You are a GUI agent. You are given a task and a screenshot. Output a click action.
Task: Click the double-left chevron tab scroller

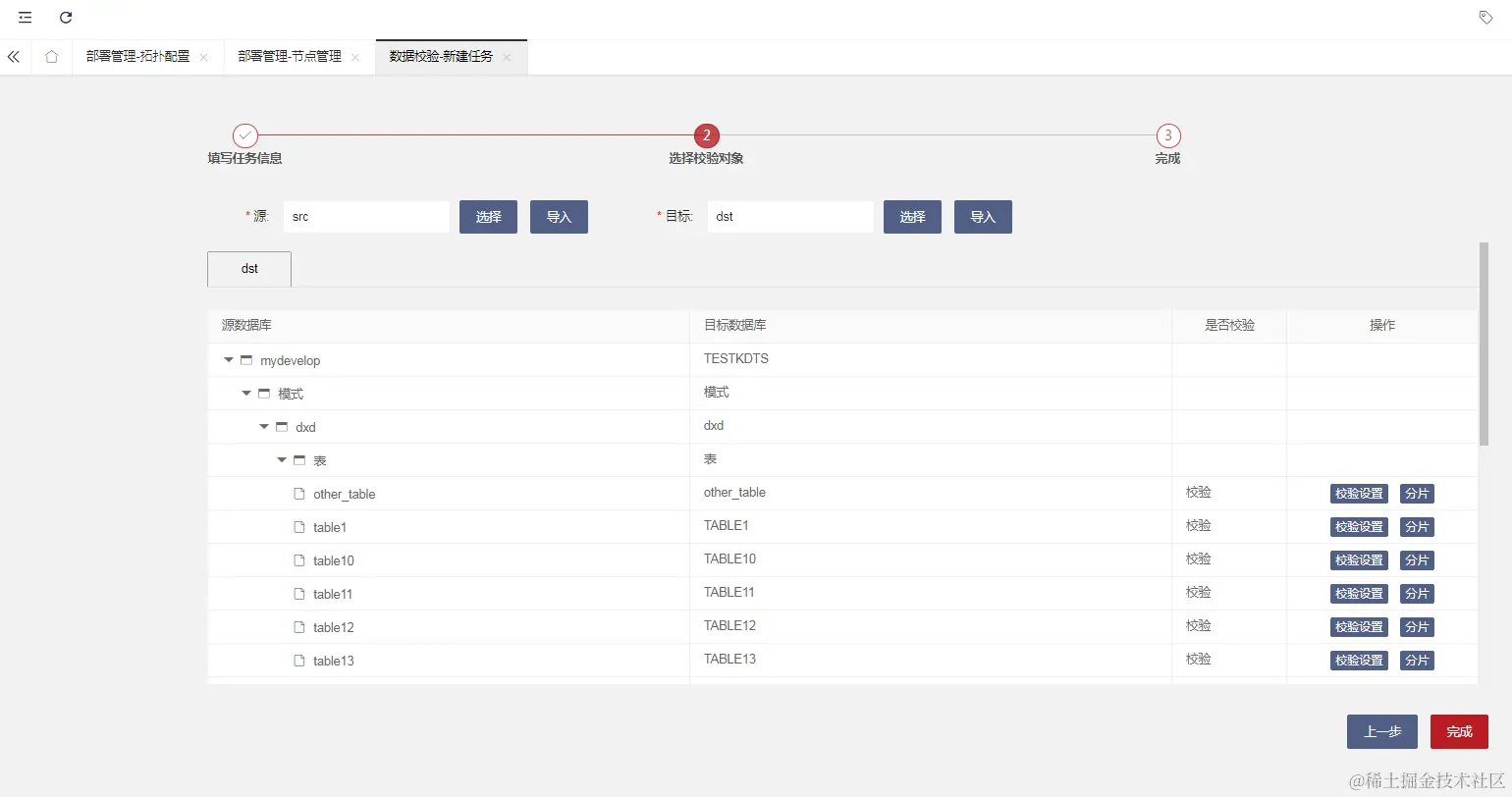tap(14, 57)
